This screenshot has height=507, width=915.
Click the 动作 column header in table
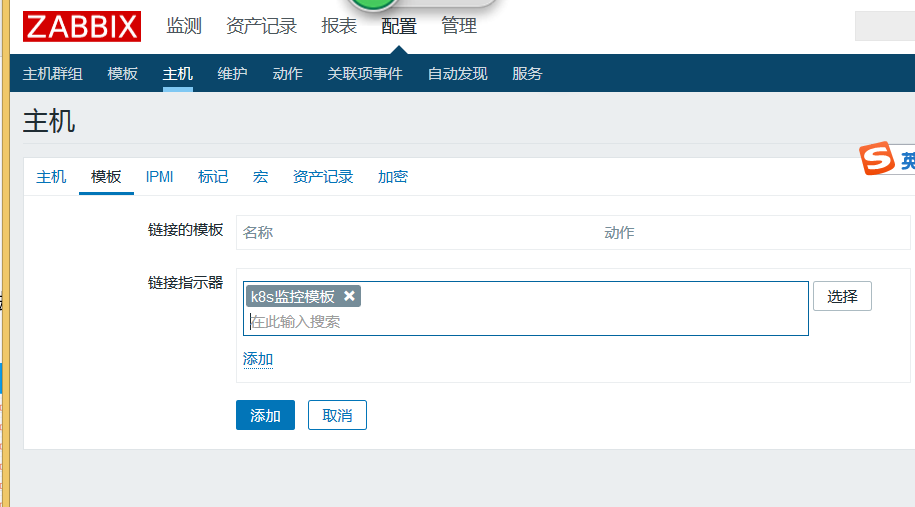619,233
